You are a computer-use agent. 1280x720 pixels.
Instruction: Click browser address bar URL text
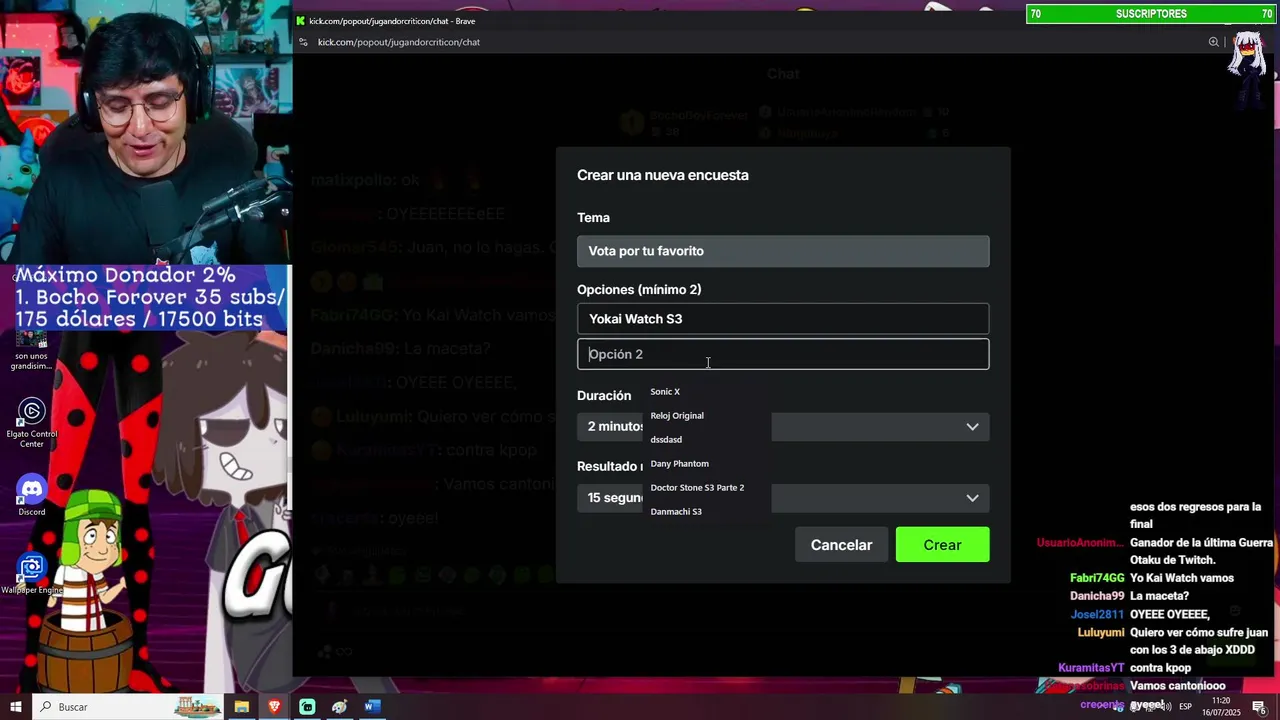coord(399,42)
